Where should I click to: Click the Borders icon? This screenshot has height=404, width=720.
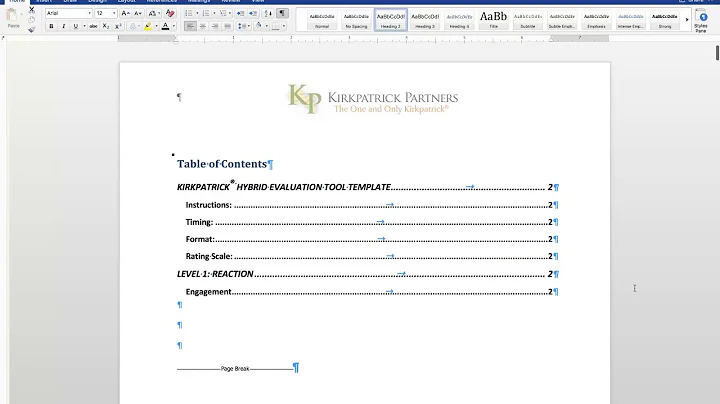click(x=276, y=26)
